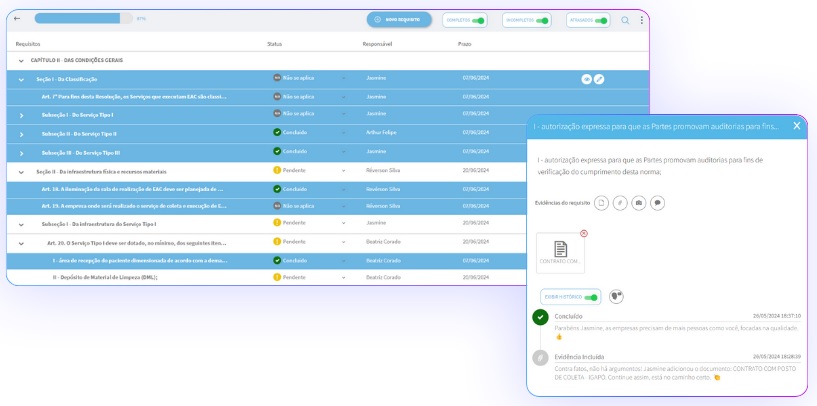The width and height of the screenshot is (817, 406).
Task: Toggle the Incompletos filter switch
Action: pos(541,20)
